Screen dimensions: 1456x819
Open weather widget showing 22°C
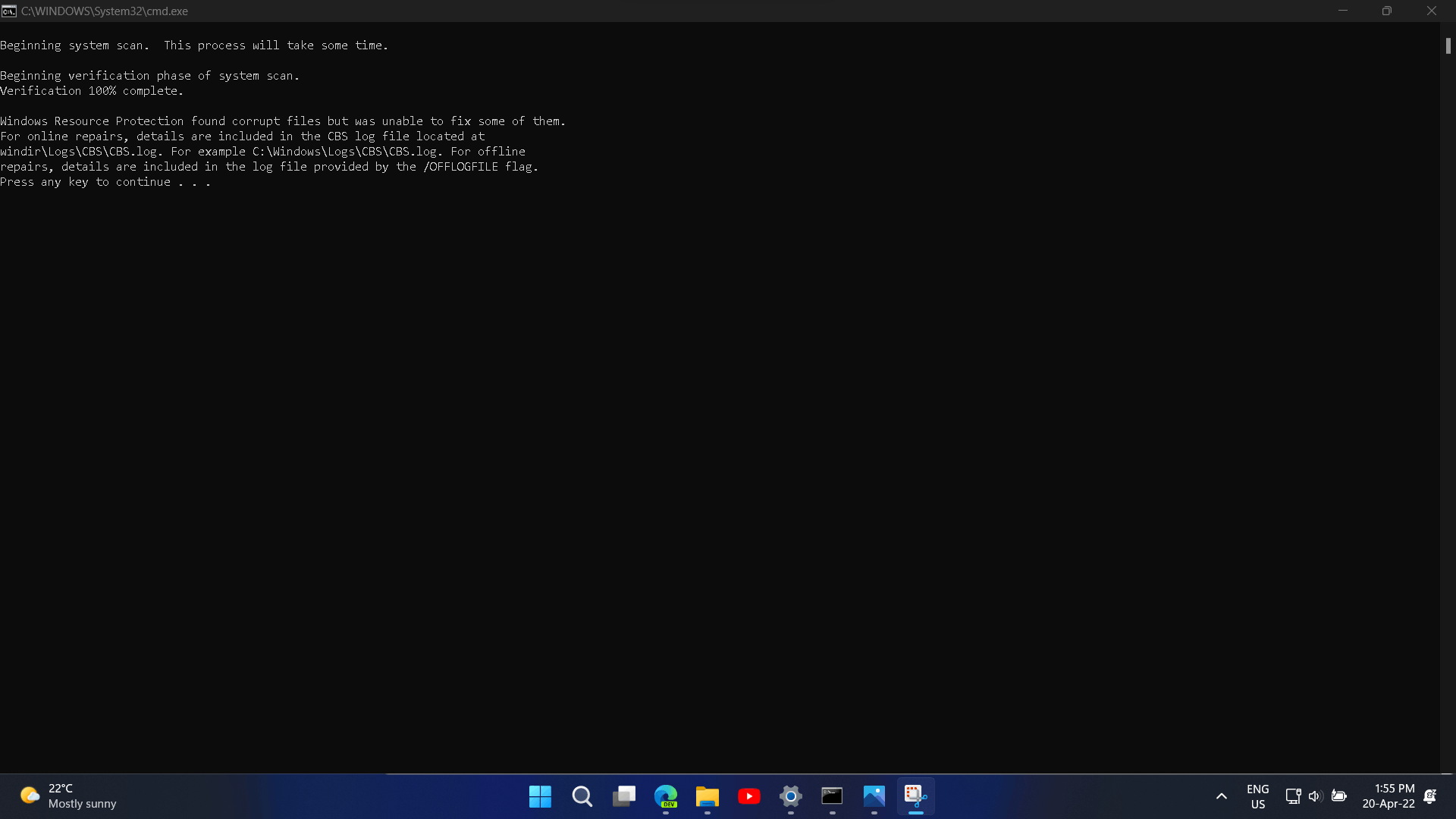(68, 796)
